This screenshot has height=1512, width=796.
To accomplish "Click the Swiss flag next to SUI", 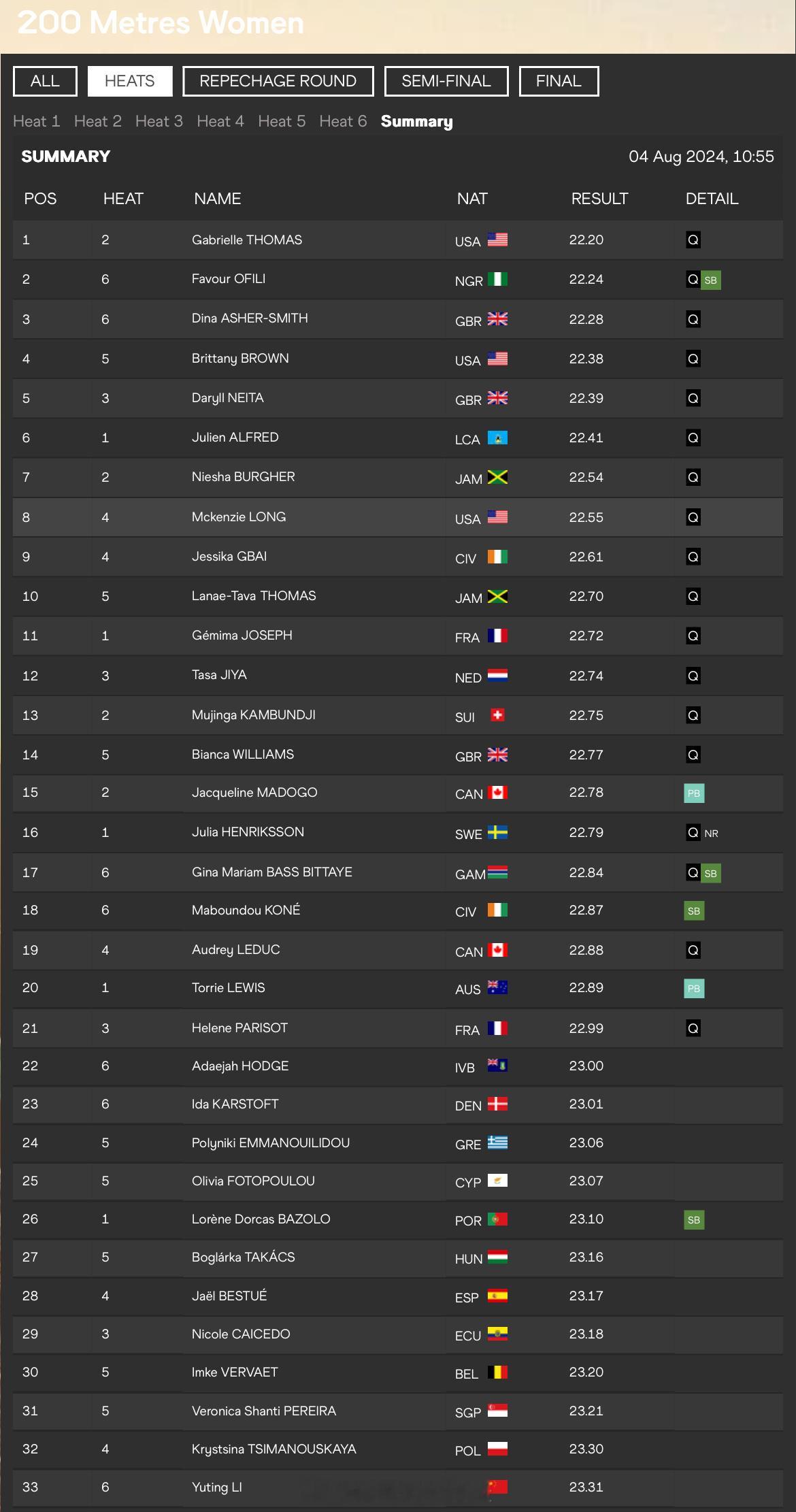I will (x=497, y=715).
